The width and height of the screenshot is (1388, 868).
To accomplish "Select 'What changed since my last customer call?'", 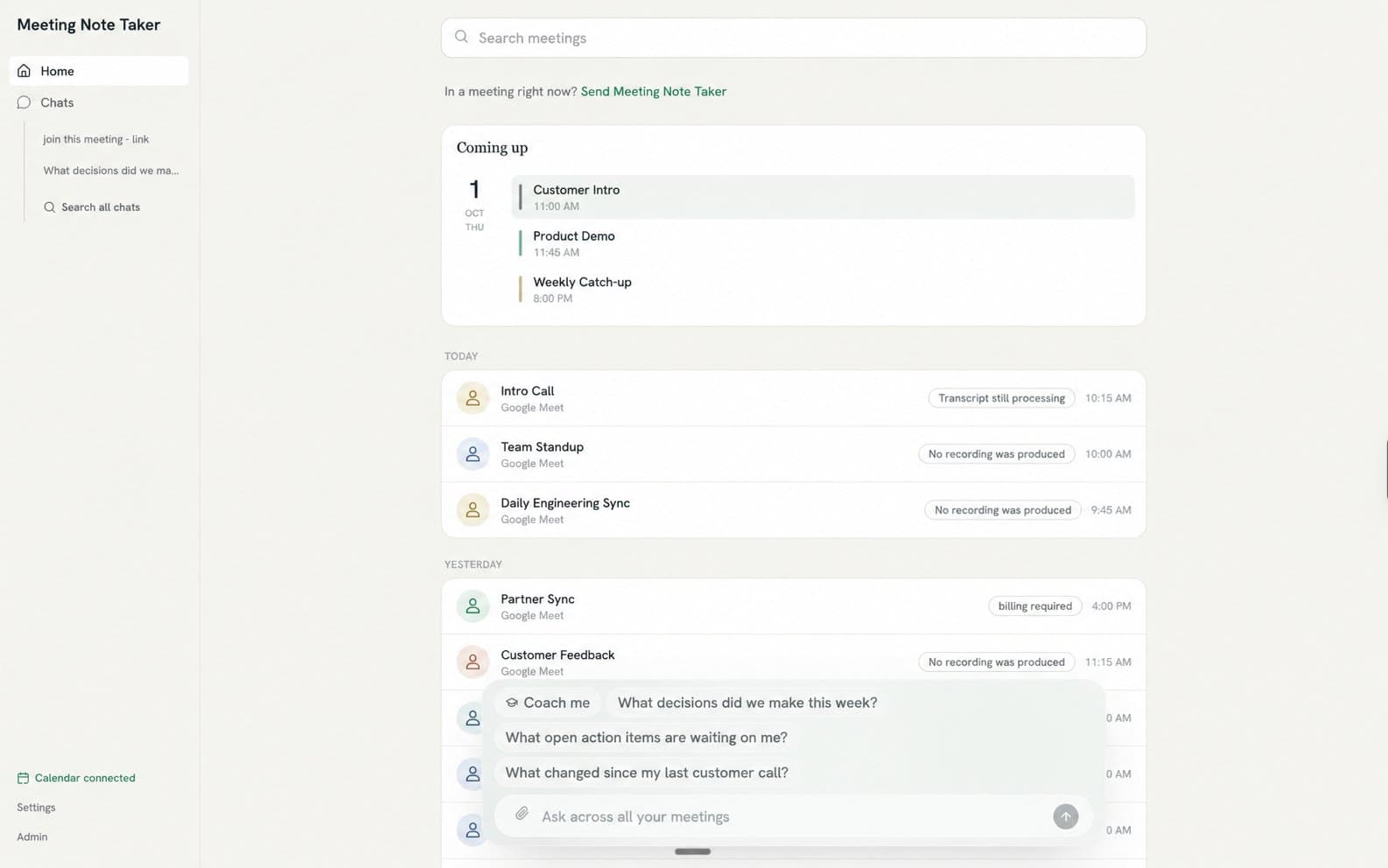I will (647, 773).
